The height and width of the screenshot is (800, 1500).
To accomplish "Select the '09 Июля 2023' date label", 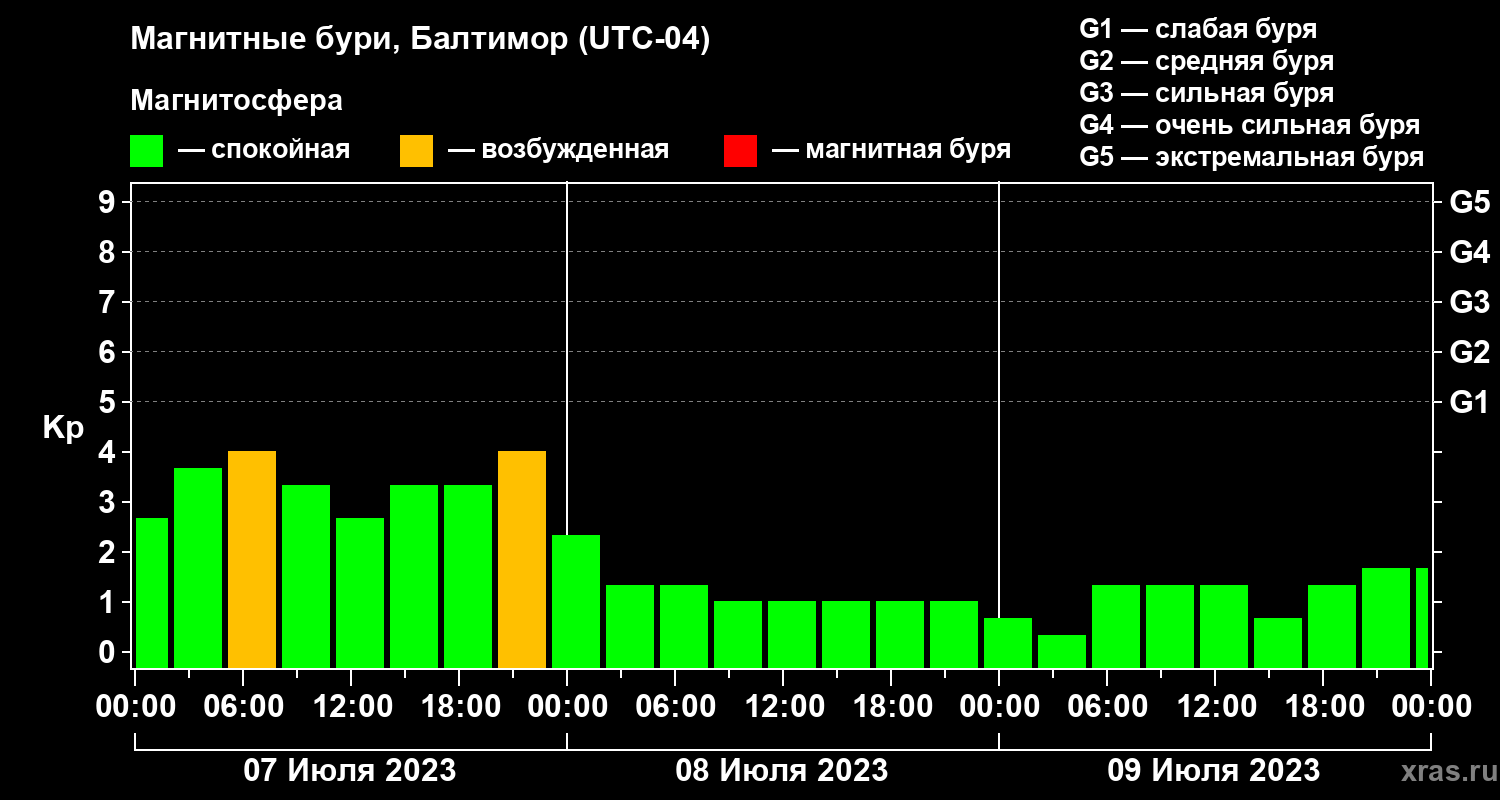I will pyautogui.click(x=1213, y=771).
